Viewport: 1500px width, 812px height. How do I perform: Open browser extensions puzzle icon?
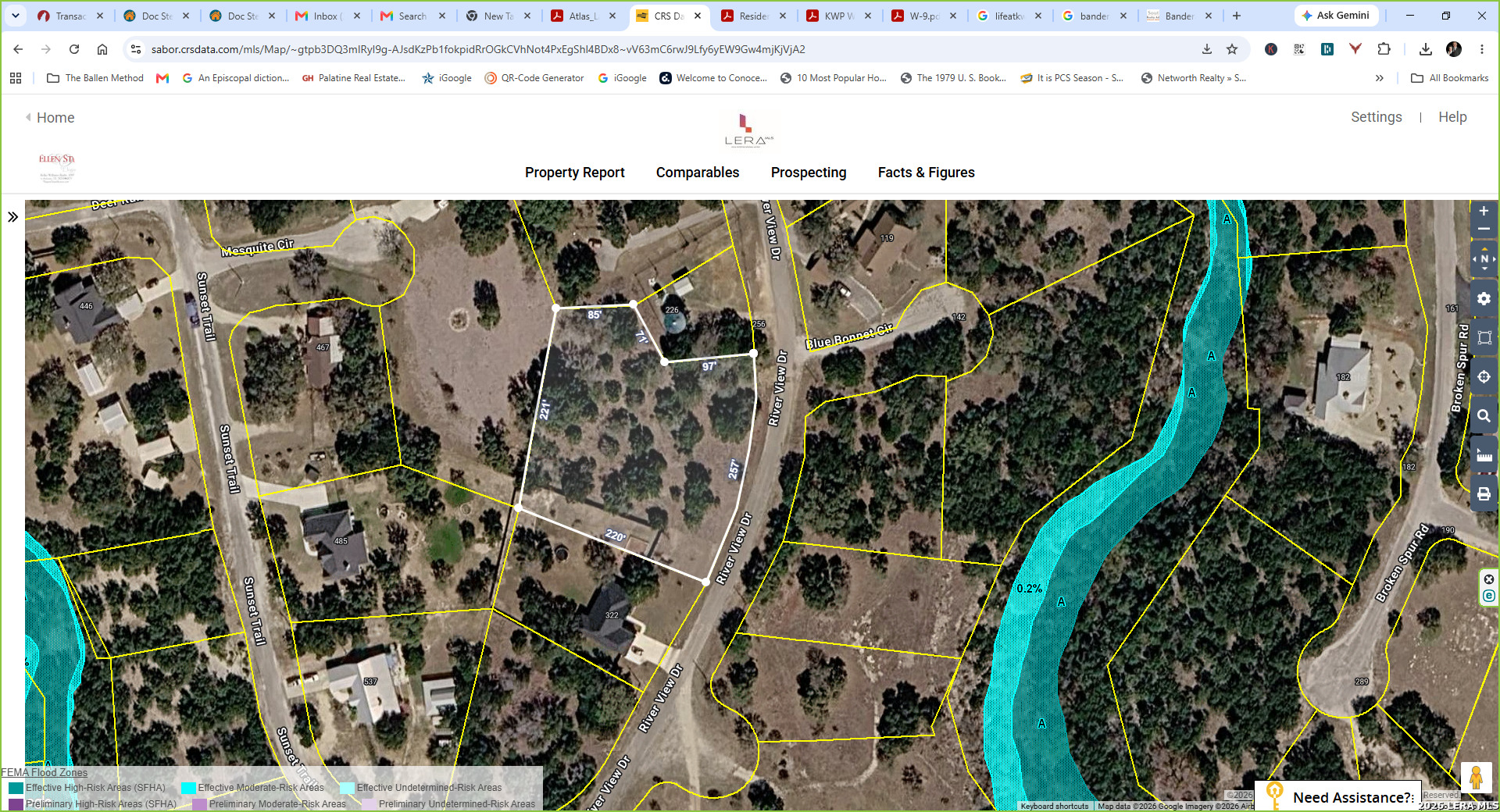pos(1384,49)
